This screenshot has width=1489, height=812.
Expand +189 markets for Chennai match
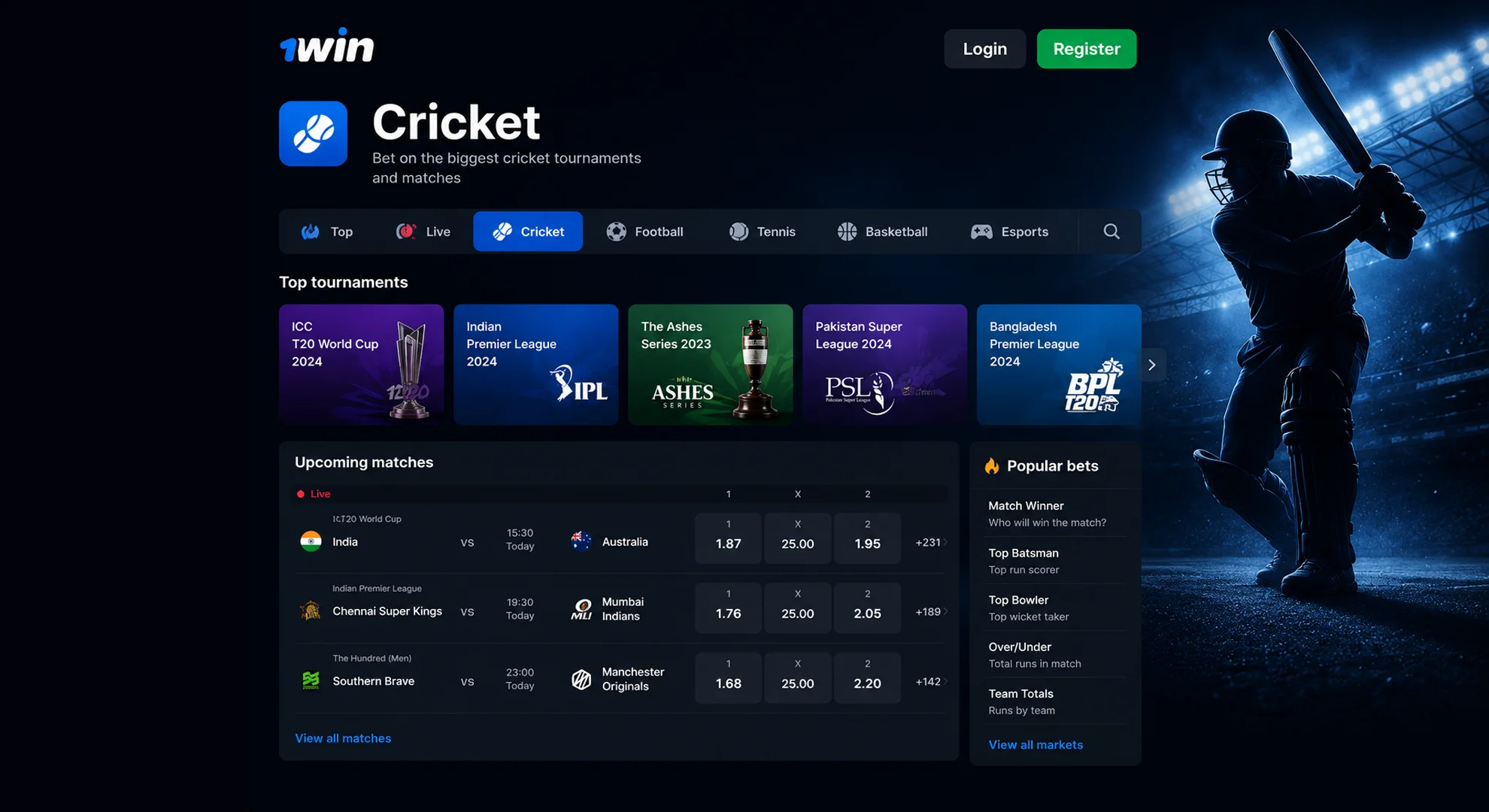click(x=931, y=612)
